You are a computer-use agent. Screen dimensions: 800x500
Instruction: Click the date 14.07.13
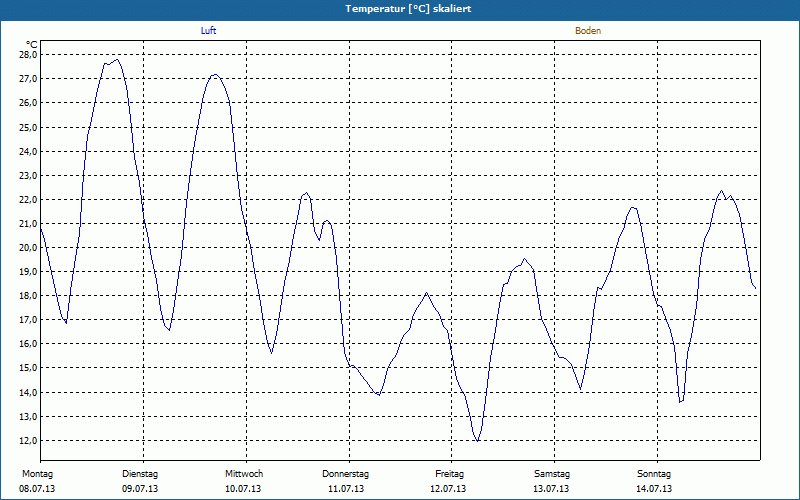pyautogui.click(x=654, y=489)
